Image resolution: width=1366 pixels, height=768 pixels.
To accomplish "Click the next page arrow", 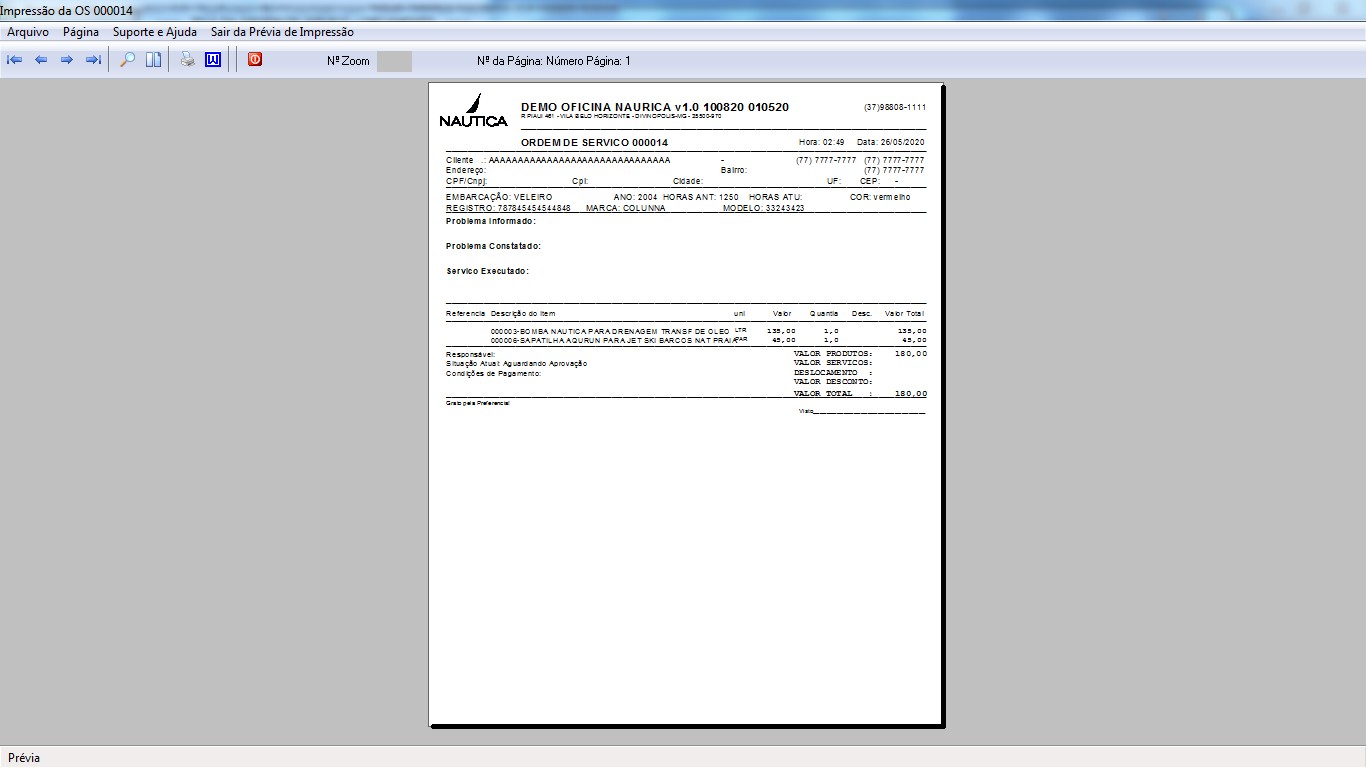I will point(67,60).
